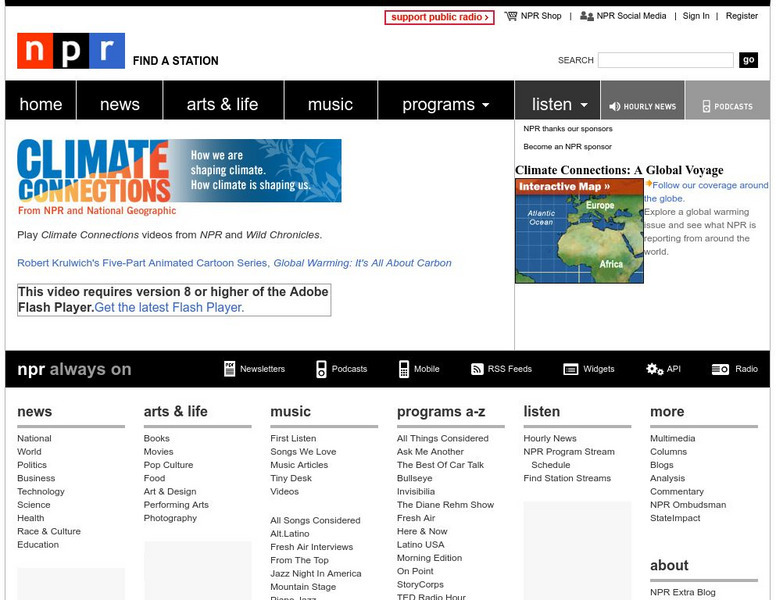Open NPR Shop cart icon

point(511,16)
